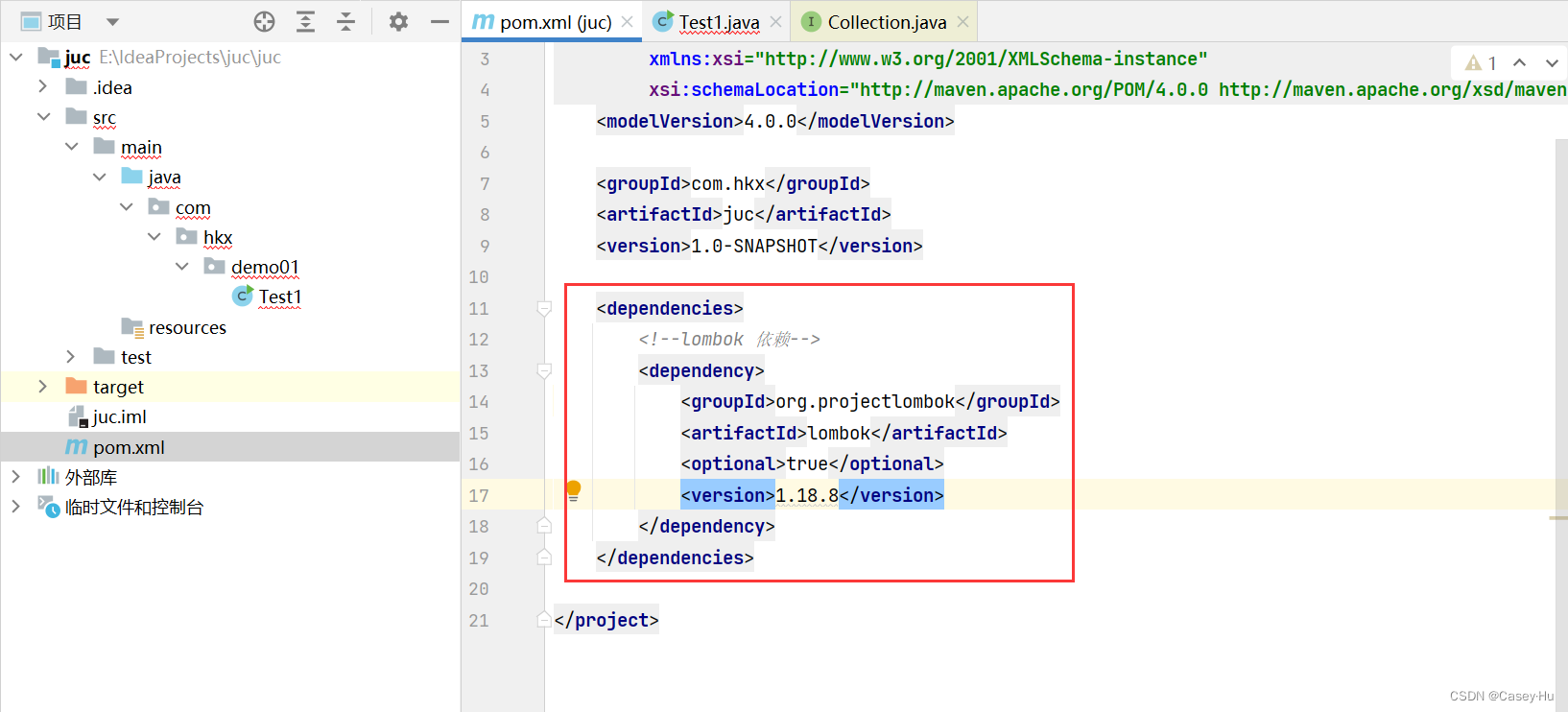
Task: Collapse the juc project root node
Action: click(15, 58)
